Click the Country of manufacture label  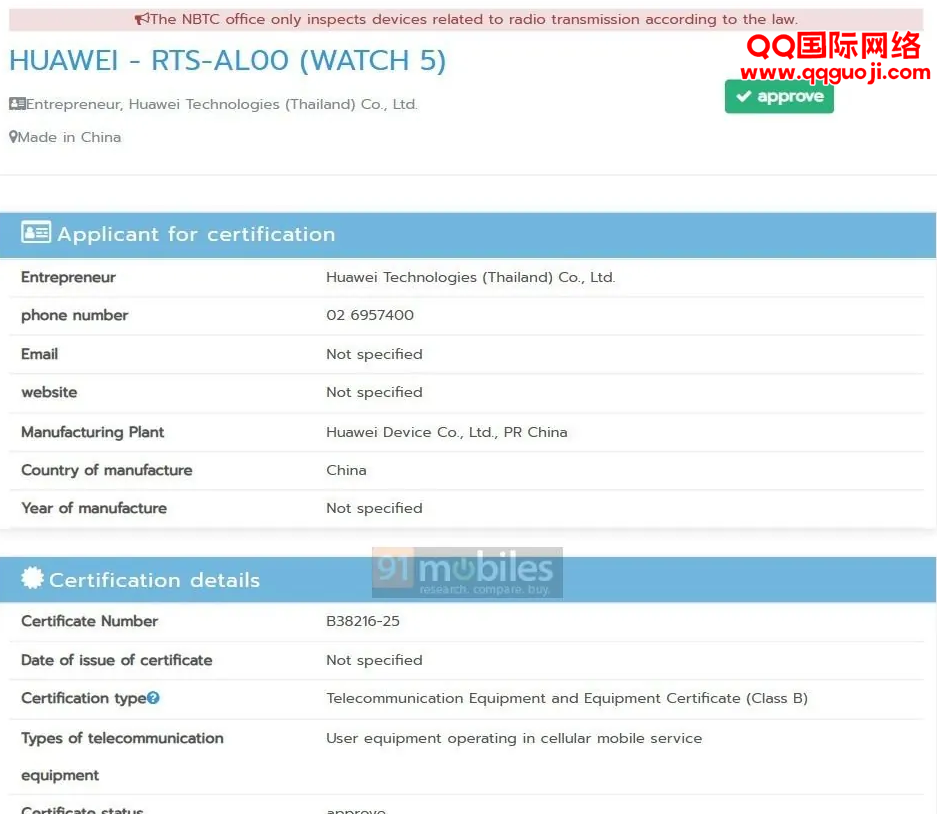[106, 470]
